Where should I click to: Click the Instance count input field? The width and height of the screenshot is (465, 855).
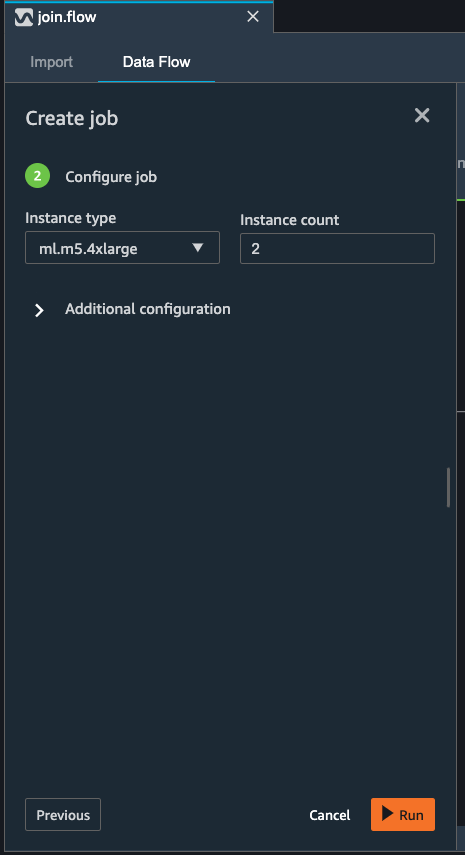(337, 249)
